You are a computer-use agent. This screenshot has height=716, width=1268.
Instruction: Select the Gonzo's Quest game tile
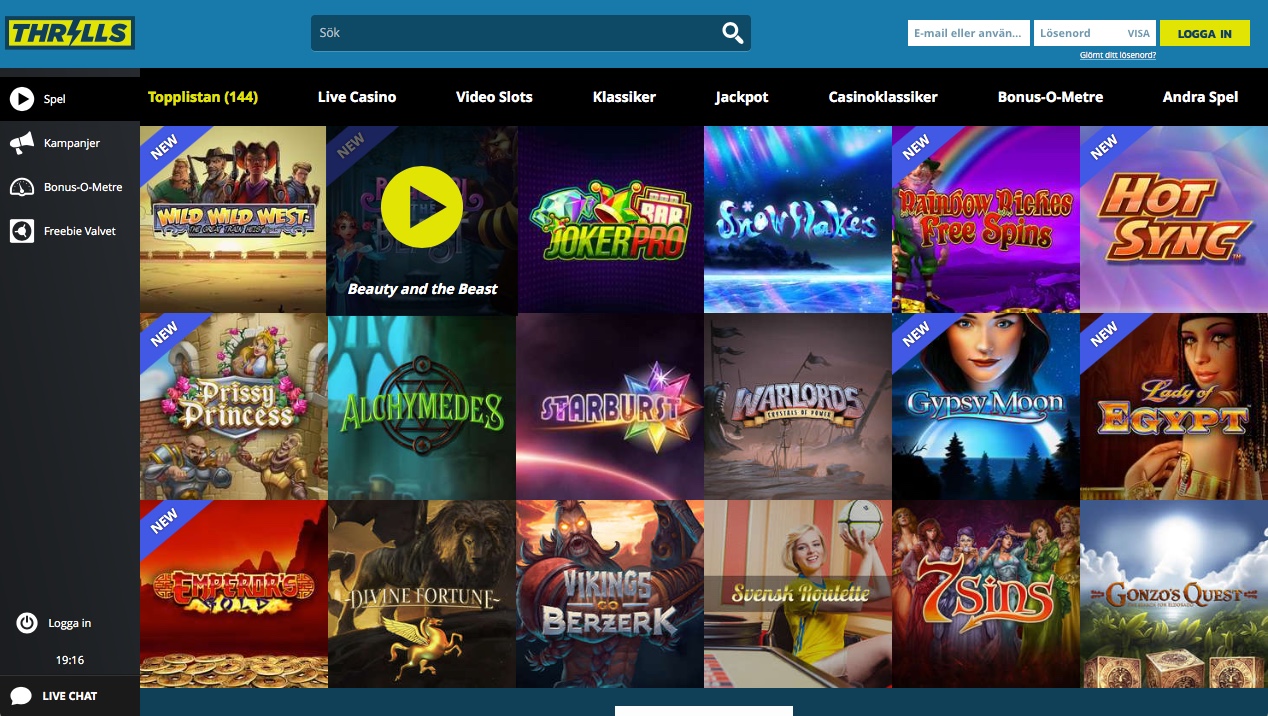(1173, 594)
